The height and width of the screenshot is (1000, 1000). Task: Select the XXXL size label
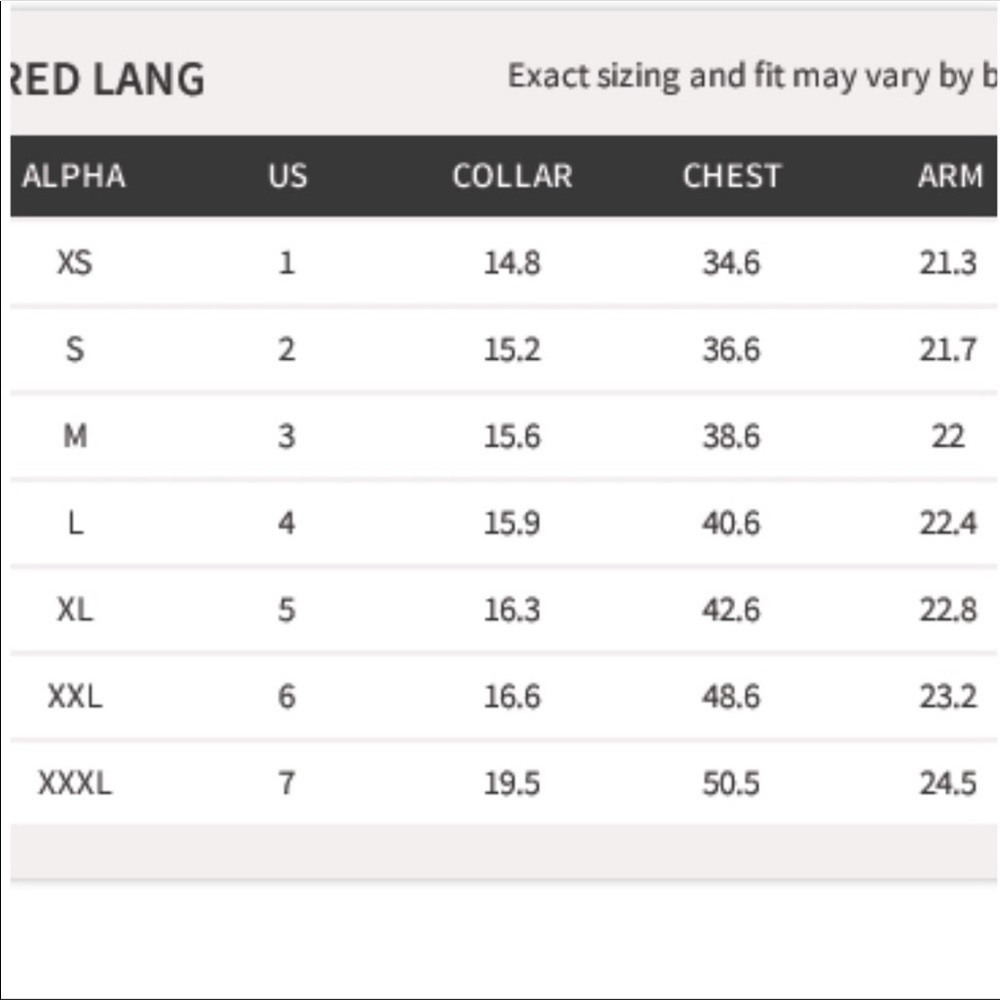click(x=75, y=783)
